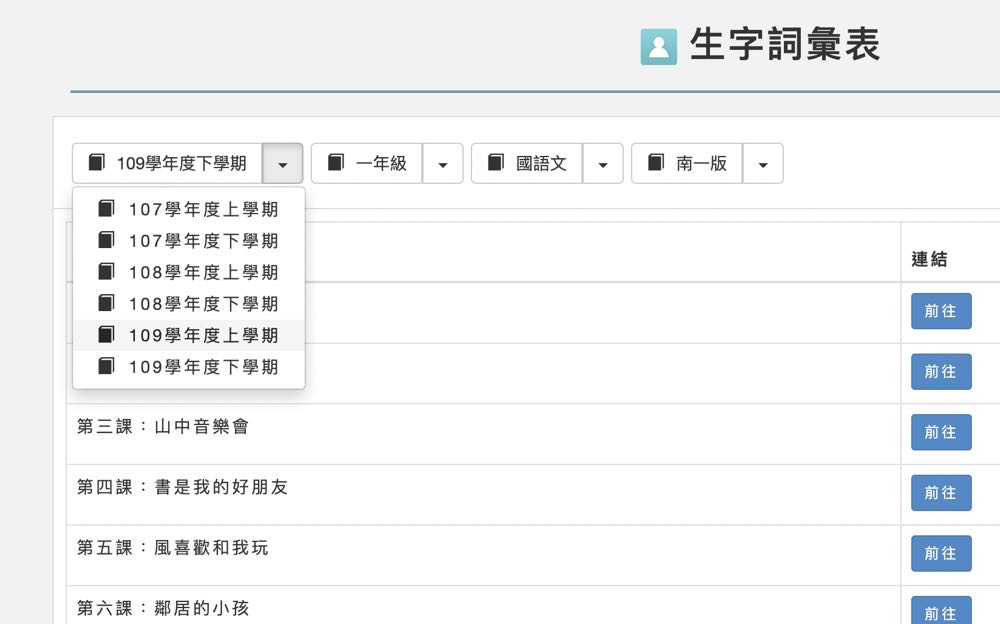This screenshot has height=624, width=1000.
Task: Go to 第六課 via its 前往 button
Action: pyautogui.click(x=941, y=611)
